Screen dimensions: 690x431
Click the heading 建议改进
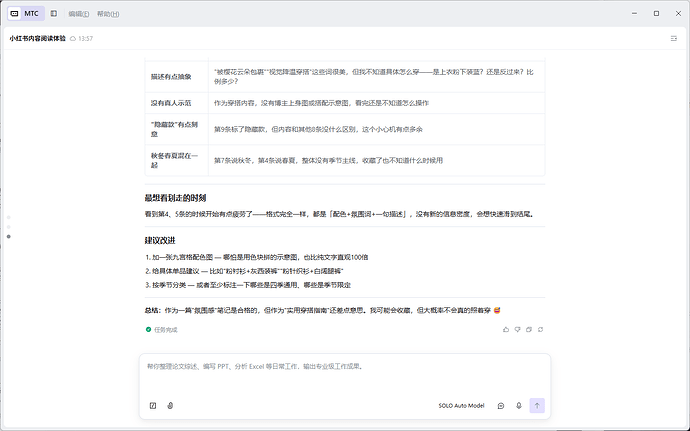click(160, 240)
